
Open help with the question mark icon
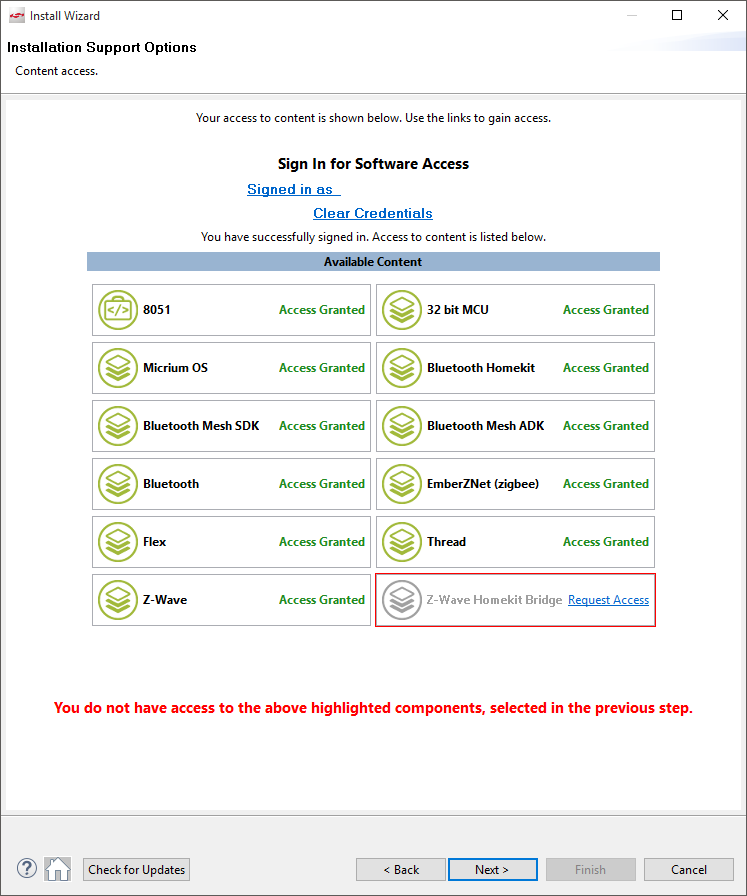tap(27, 869)
